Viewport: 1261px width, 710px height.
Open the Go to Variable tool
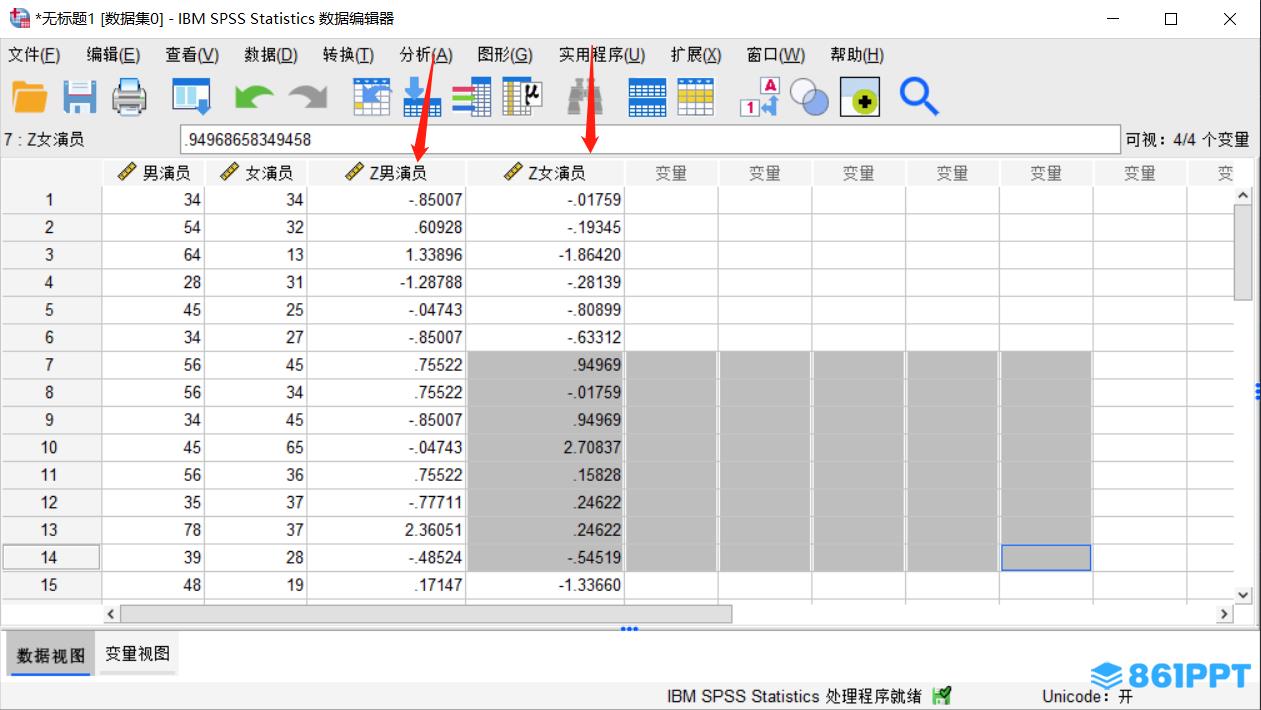(422, 97)
